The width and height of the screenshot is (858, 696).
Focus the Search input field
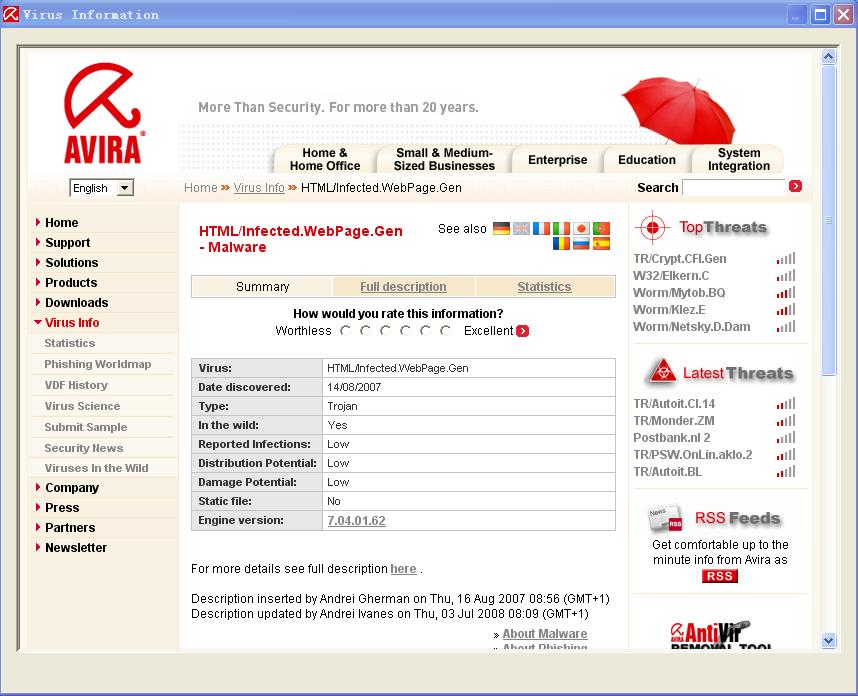coord(734,187)
